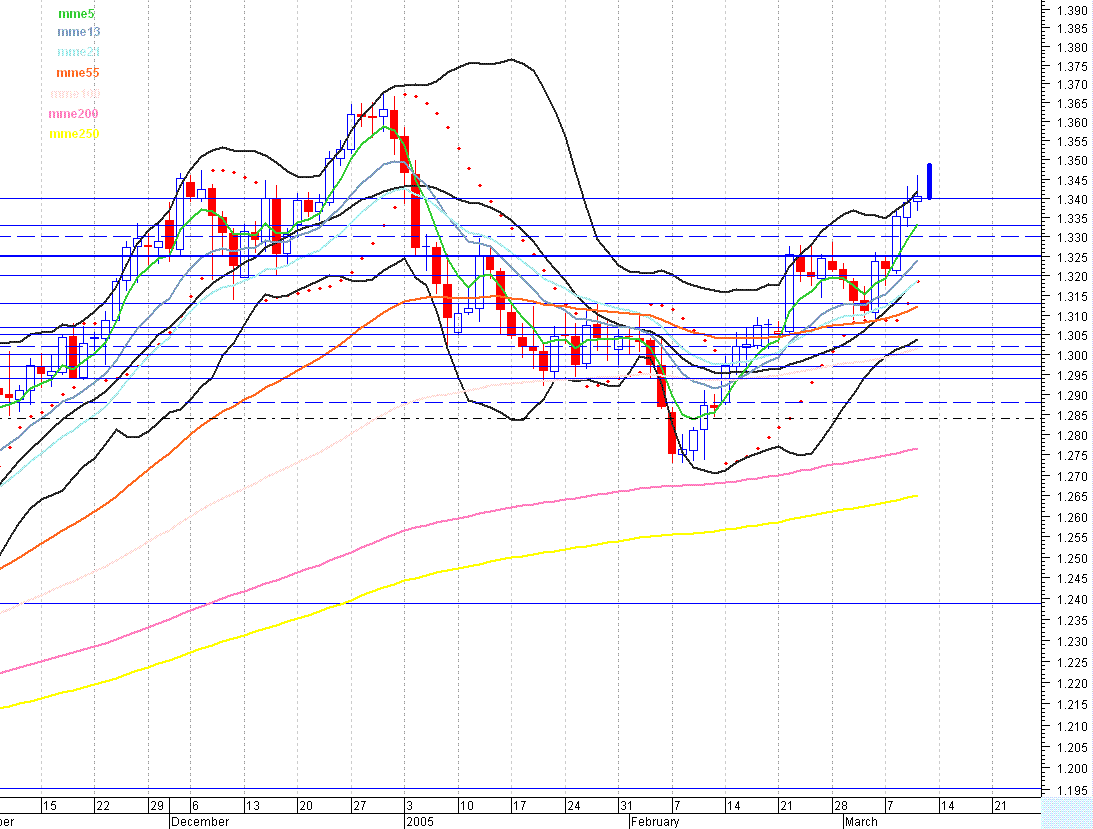Click the tall blue highlighted candle at top right

930,180
